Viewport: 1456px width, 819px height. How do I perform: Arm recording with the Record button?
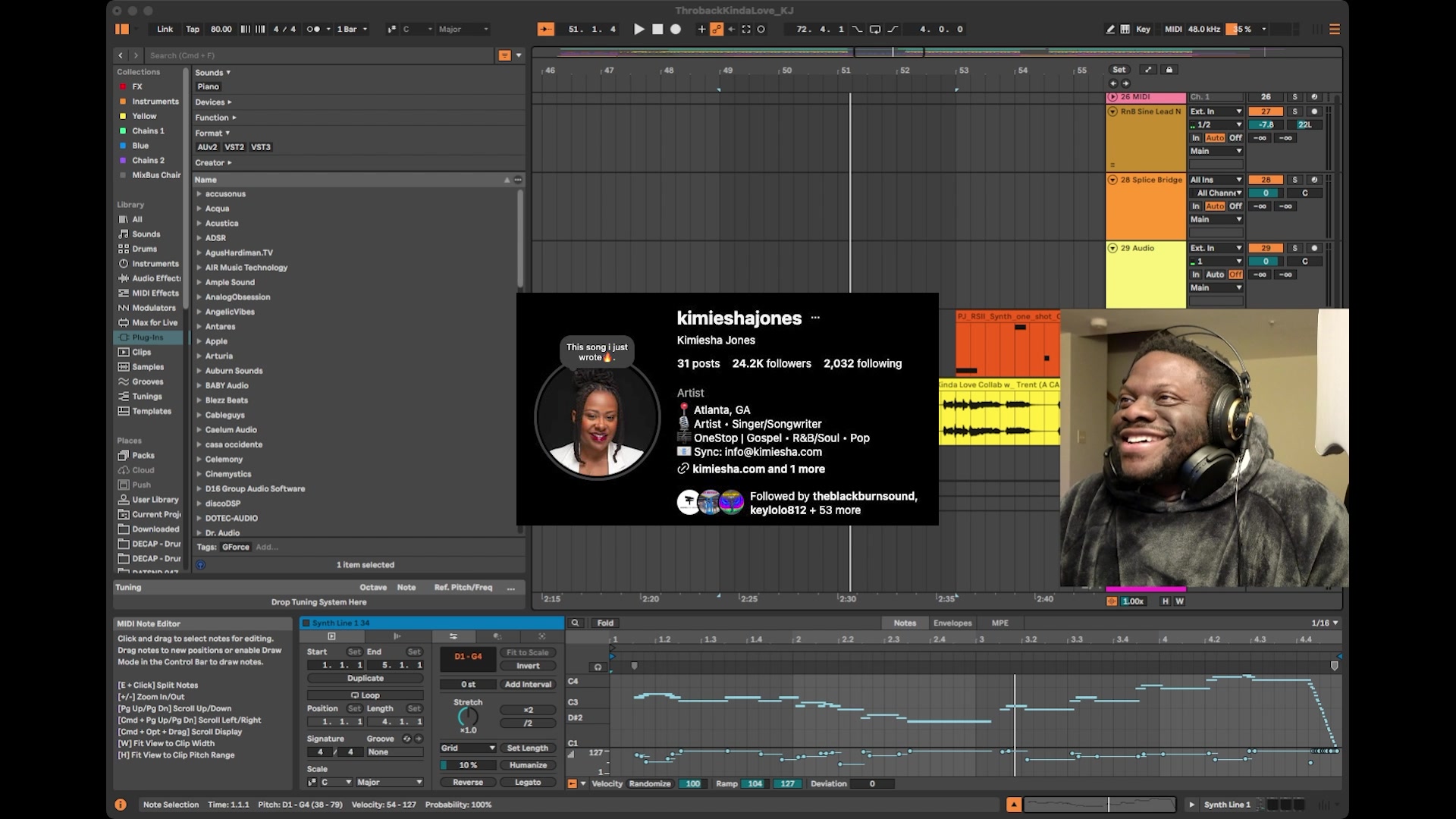click(x=676, y=29)
